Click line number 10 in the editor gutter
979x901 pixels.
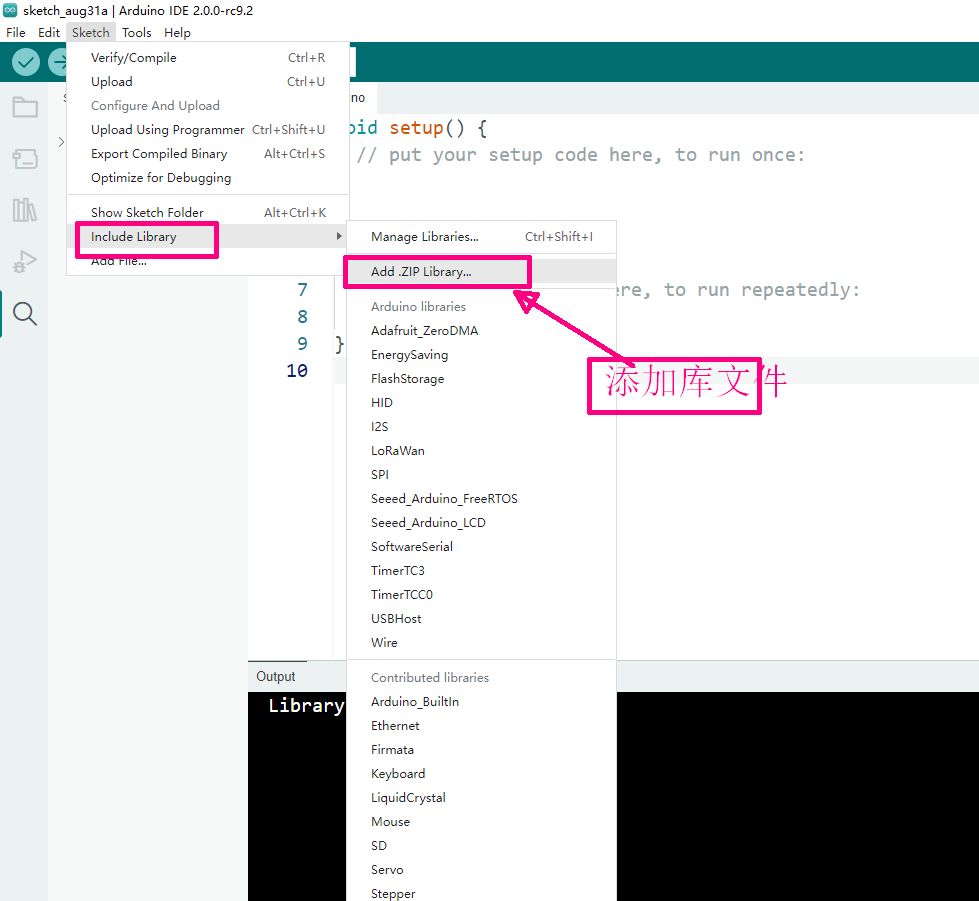click(x=297, y=371)
